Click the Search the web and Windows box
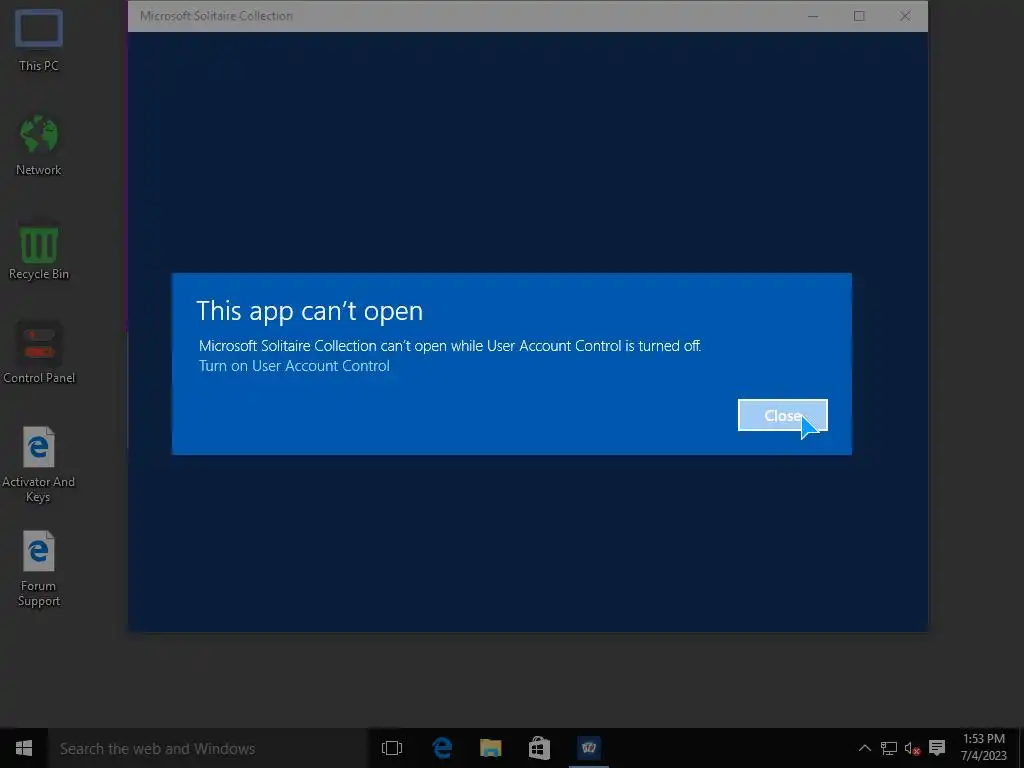This screenshot has height=768, width=1024. (x=208, y=748)
